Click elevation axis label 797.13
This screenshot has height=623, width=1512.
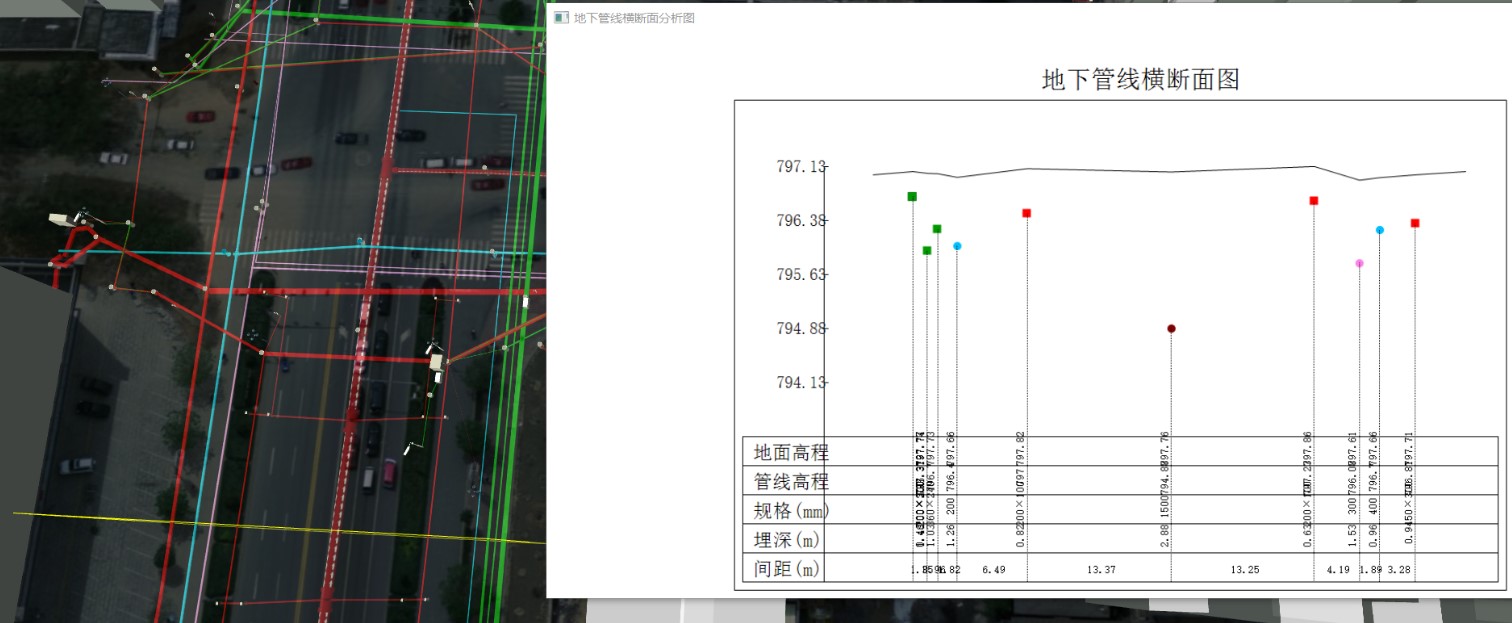802,167
